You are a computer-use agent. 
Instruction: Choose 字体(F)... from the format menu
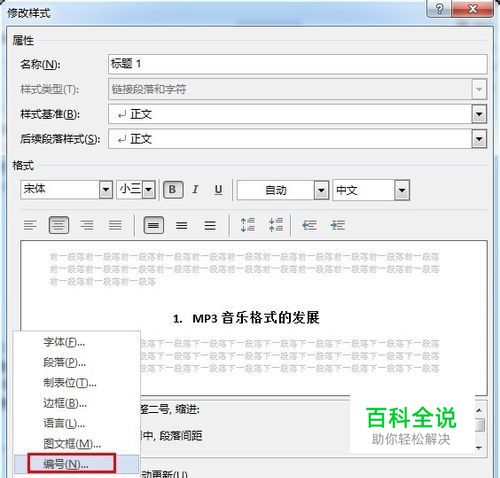pos(76,342)
